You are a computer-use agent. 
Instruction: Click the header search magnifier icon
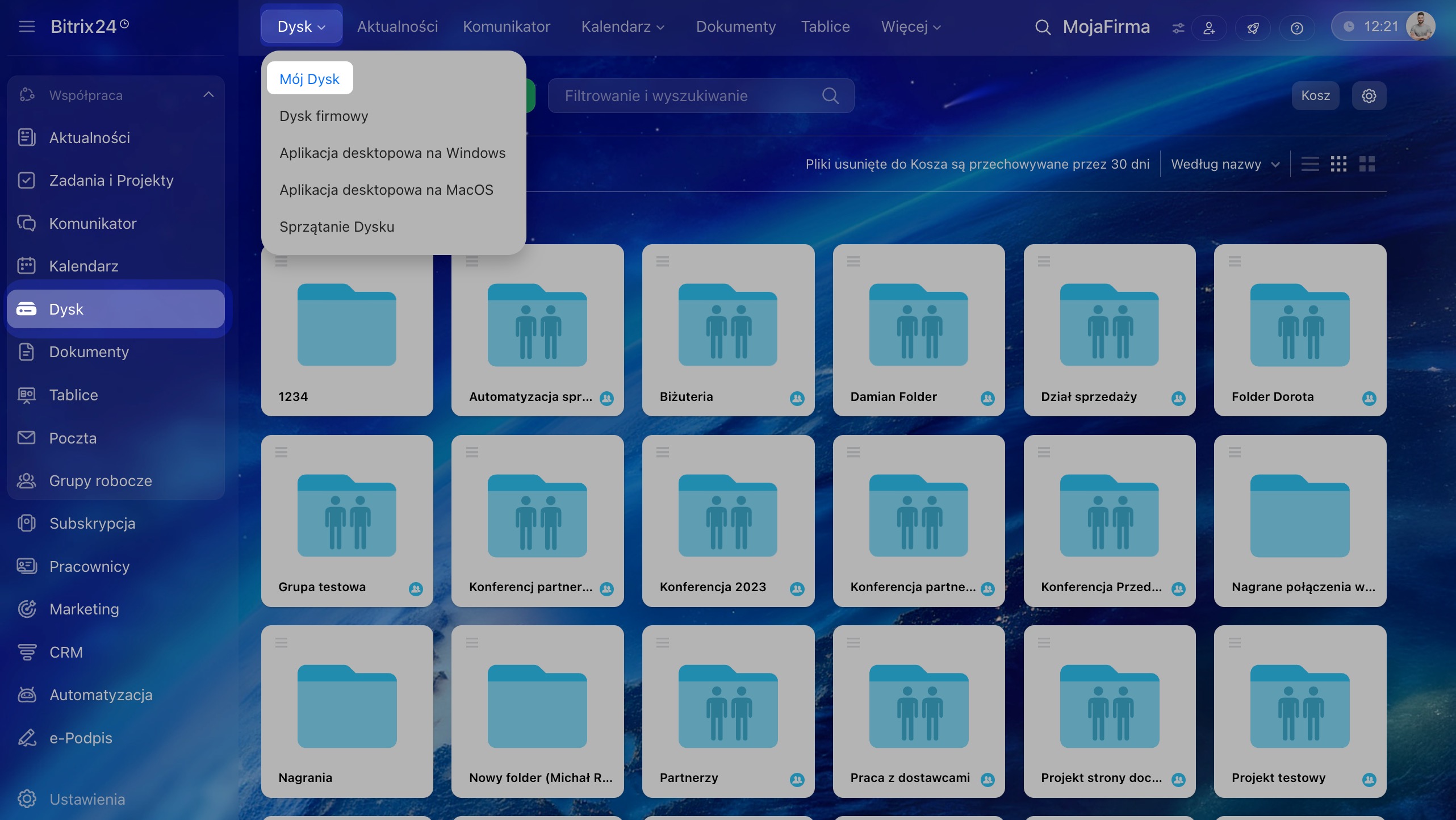click(x=1042, y=27)
